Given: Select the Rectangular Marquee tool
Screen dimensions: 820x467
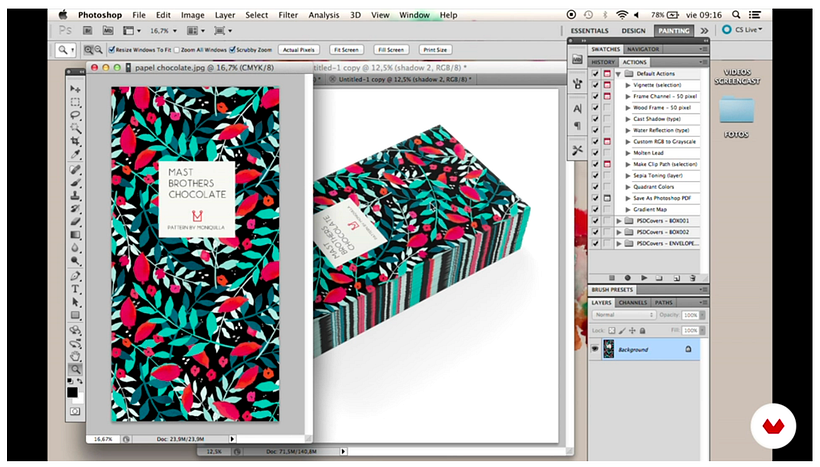Looking at the screenshot, I should [75, 102].
